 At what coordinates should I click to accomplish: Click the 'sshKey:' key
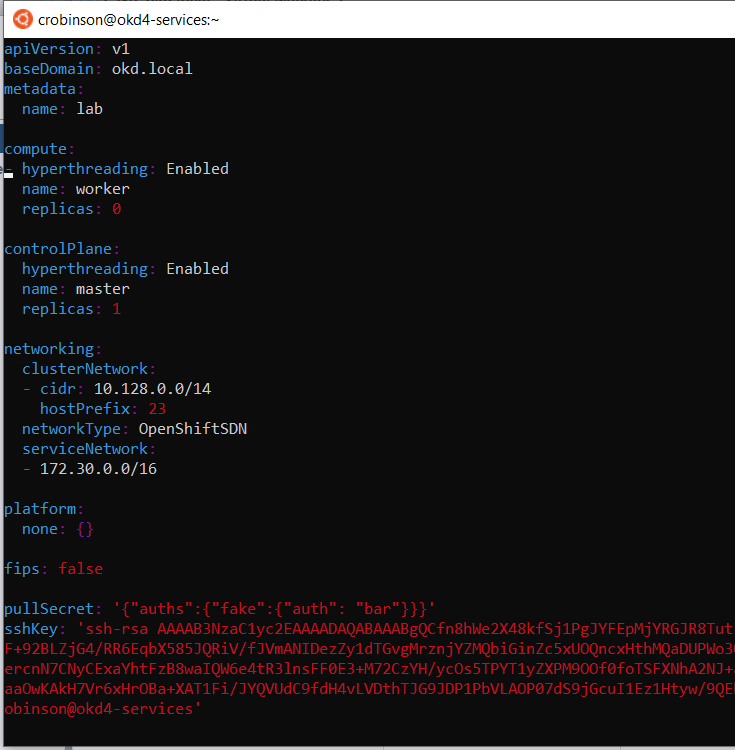click(35, 629)
